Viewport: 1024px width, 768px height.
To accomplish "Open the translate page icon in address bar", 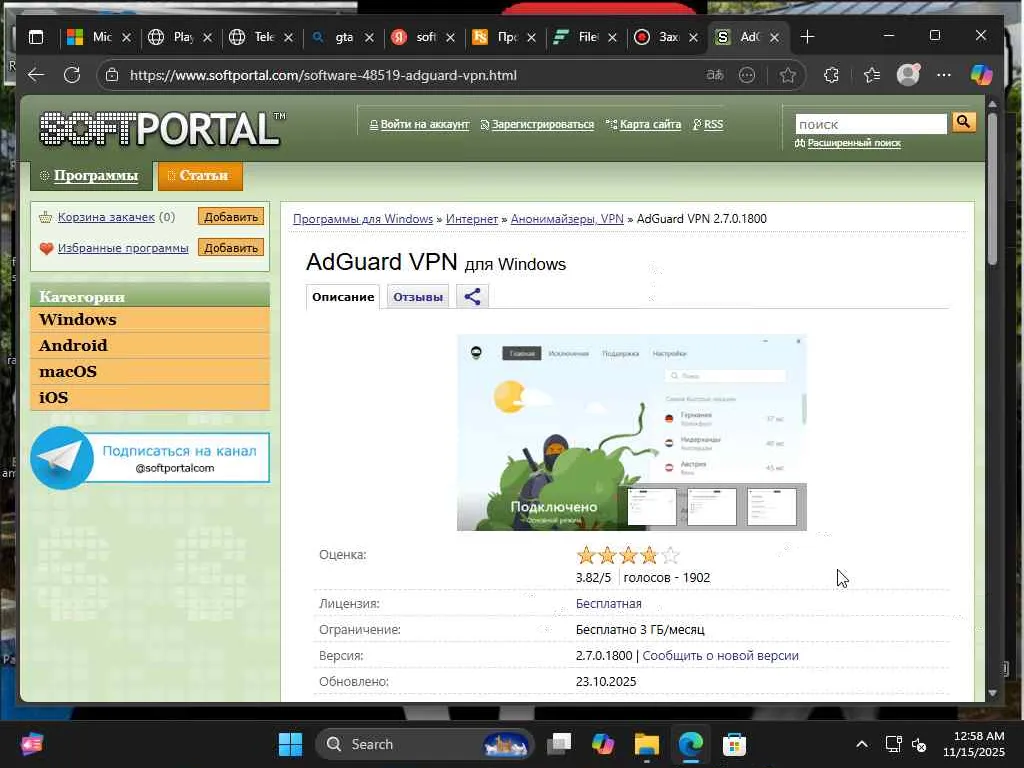I will click(714, 75).
